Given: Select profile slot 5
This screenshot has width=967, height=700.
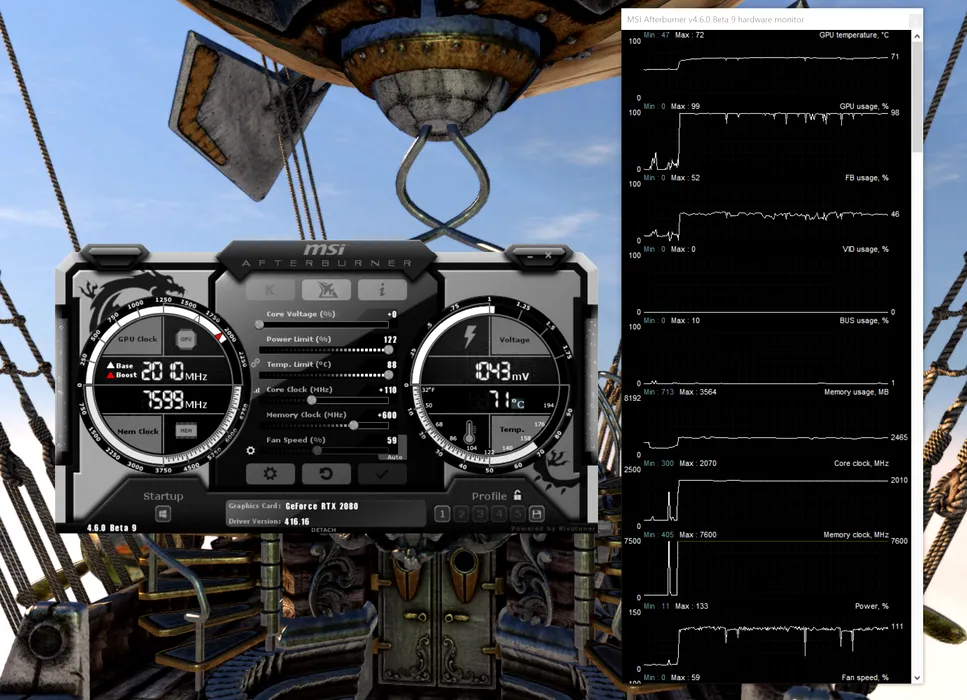Looking at the screenshot, I should (518, 514).
